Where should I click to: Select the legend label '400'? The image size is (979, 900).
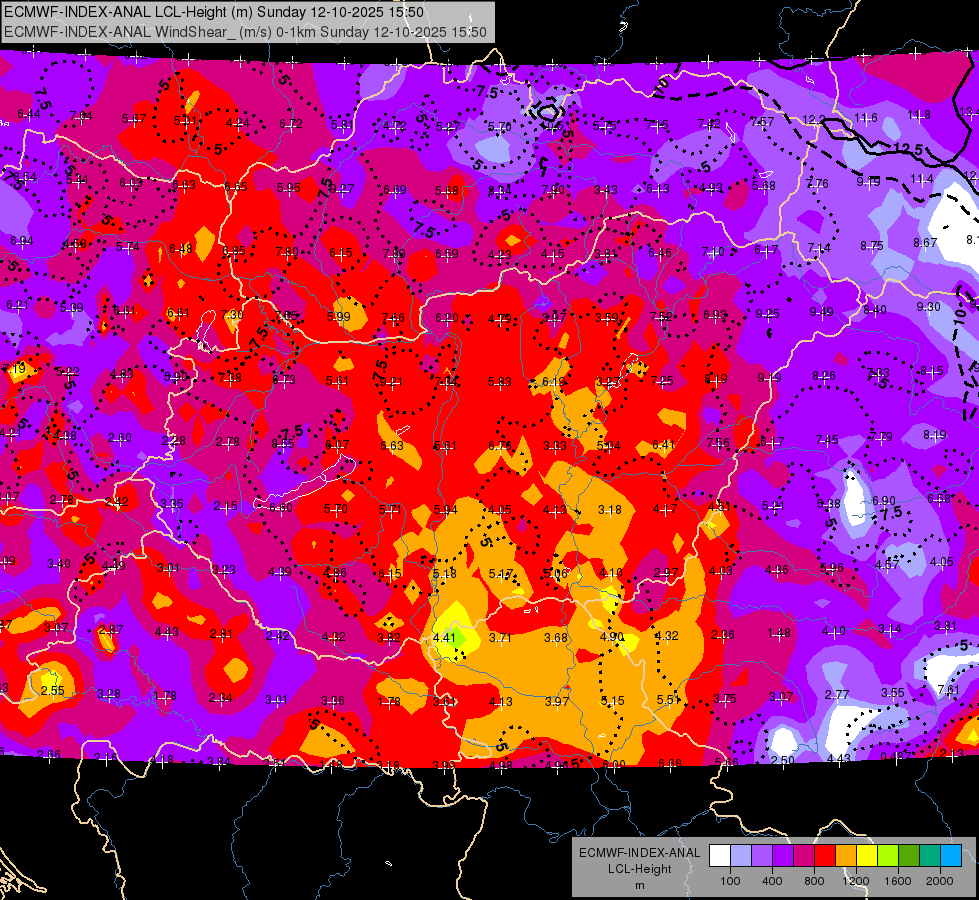pyautogui.click(x=772, y=881)
